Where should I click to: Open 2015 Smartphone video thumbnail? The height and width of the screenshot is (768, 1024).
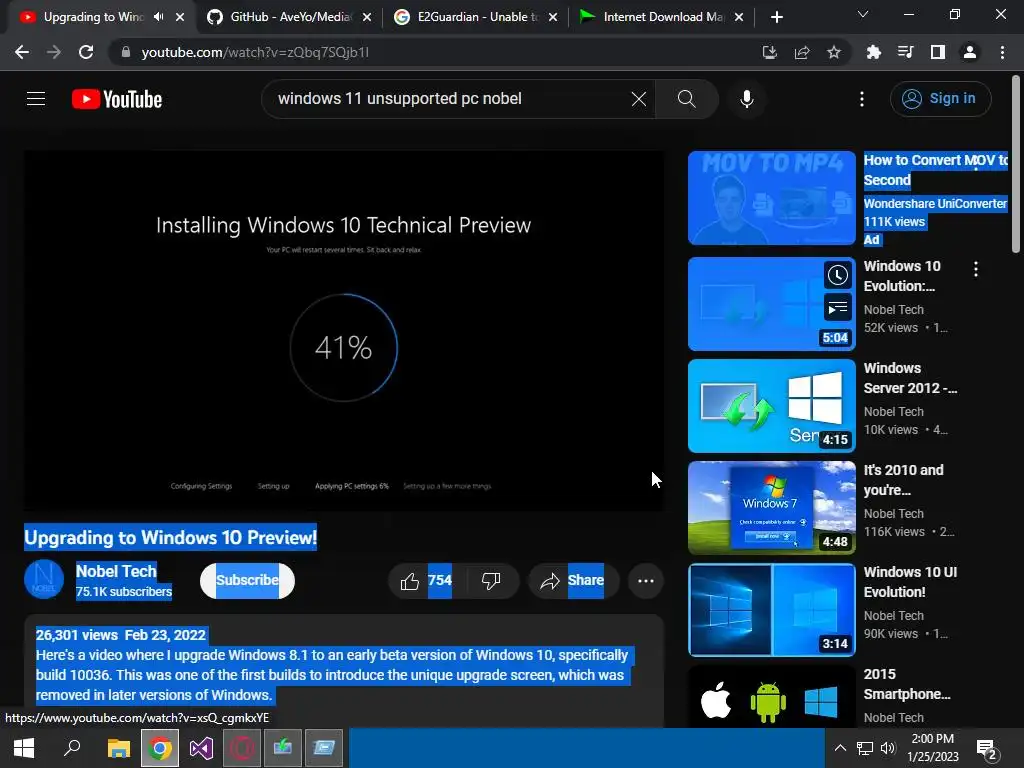coord(771,697)
